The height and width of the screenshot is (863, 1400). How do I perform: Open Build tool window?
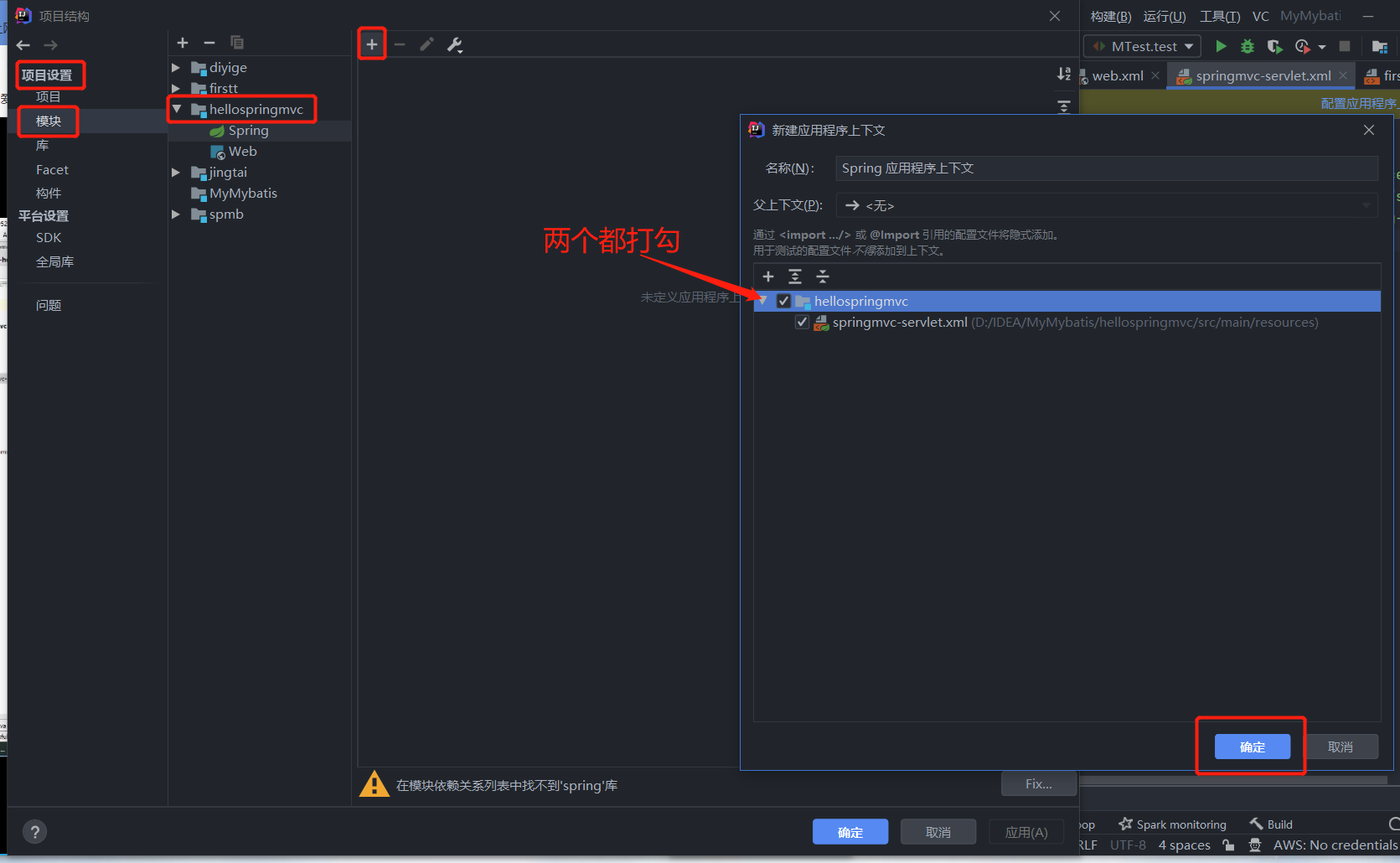click(x=1271, y=824)
